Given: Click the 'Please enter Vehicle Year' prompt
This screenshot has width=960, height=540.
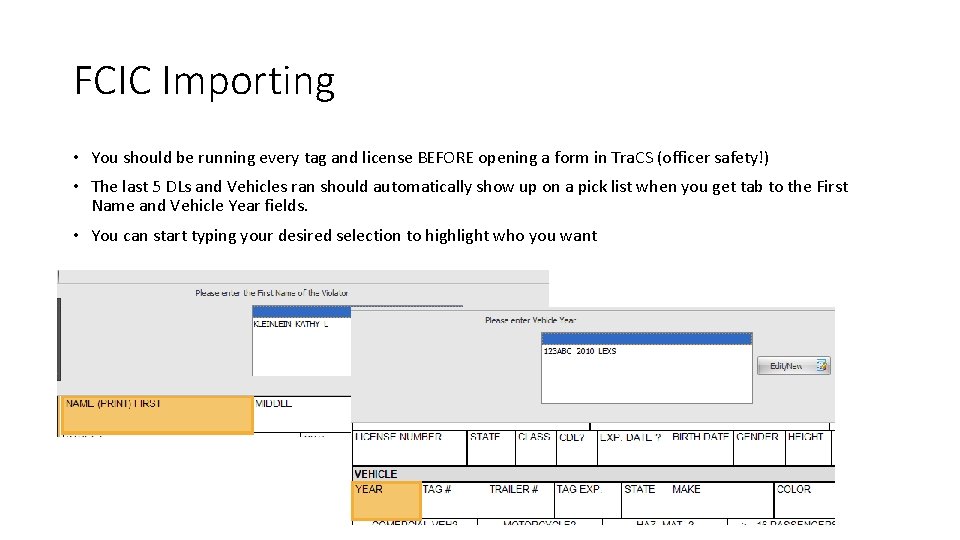Looking at the screenshot, I should tap(530, 320).
